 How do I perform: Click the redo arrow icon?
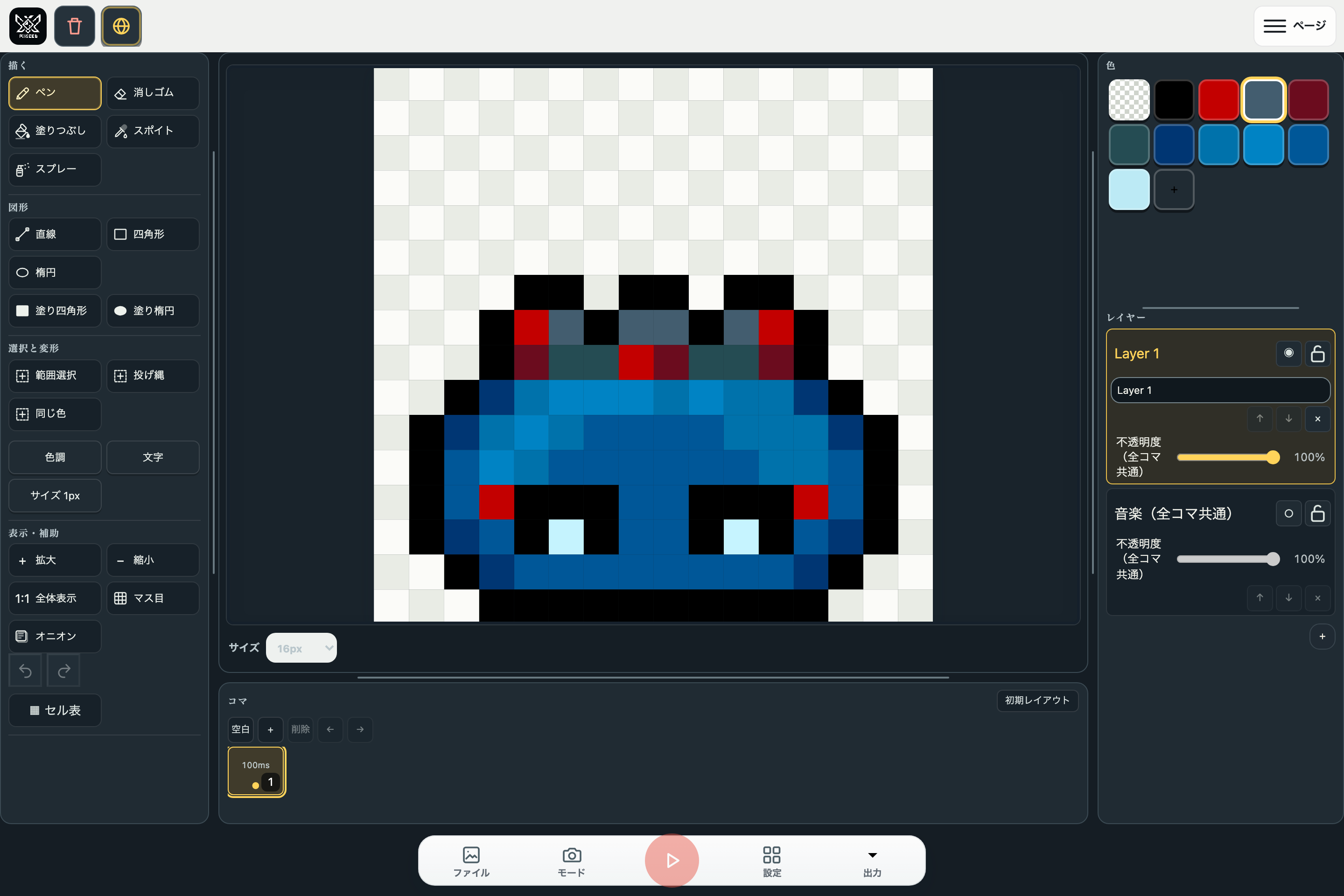(63, 670)
